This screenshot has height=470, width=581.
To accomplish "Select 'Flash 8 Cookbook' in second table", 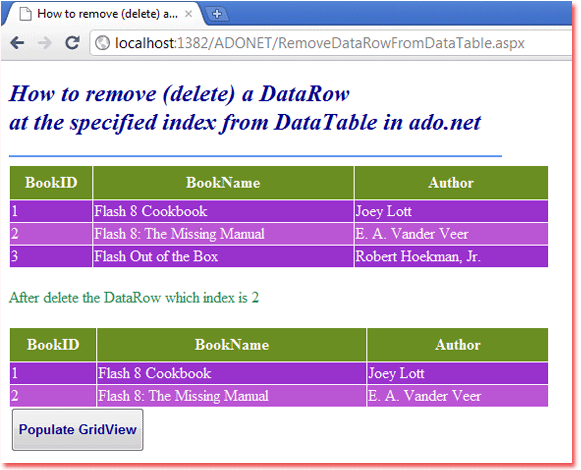I will [x=232, y=373].
